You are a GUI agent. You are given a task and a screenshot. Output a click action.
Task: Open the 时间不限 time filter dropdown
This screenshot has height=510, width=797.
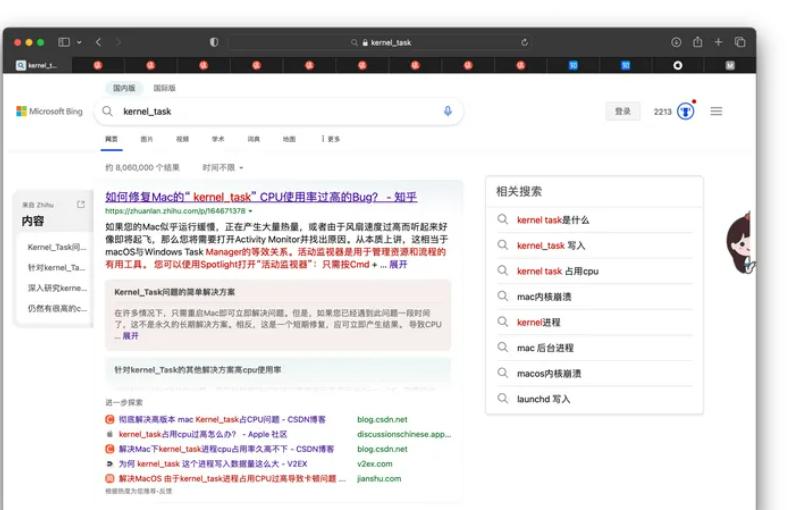pos(223,167)
